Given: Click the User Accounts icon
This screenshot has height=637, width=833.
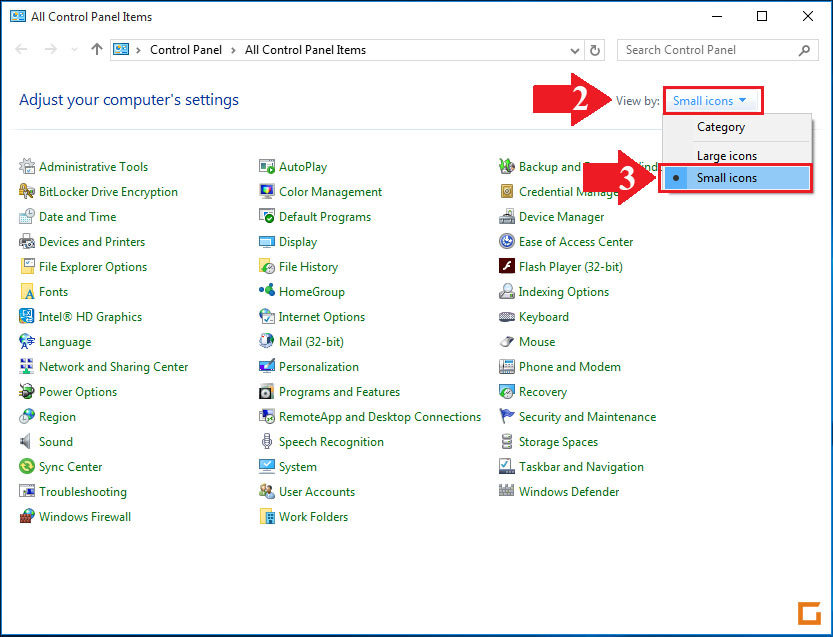Looking at the screenshot, I should [267, 491].
